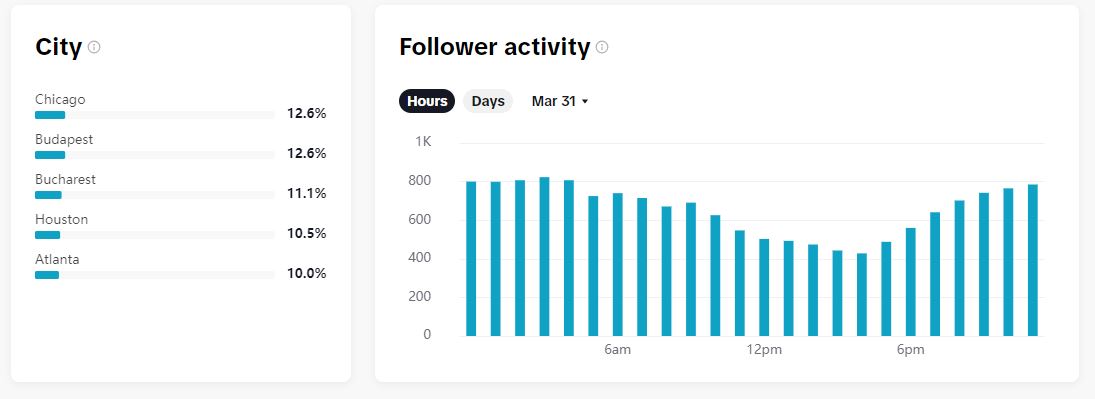Click the shortest bar in the chart
This screenshot has width=1095, height=399.
(862, 294)
